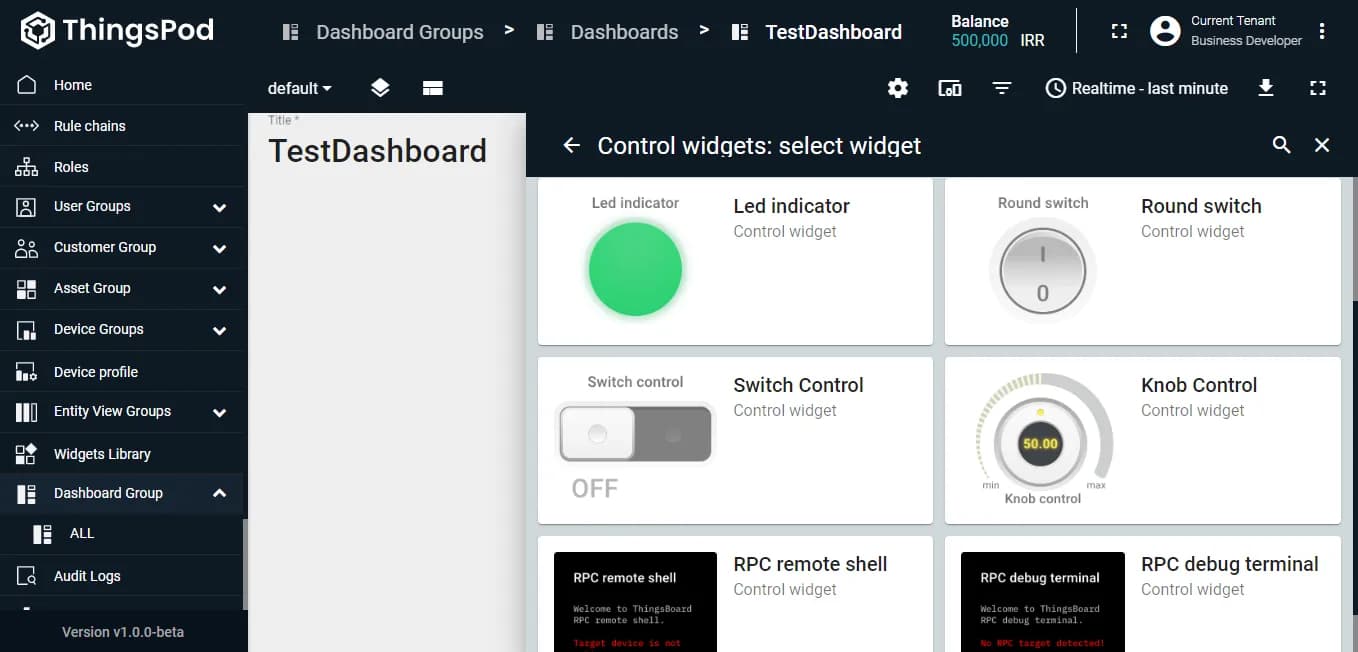Image resolution: width=1358 pixels, height=652 pixels.
Task: Open manage layouts icon
Action: coord(432,88)
